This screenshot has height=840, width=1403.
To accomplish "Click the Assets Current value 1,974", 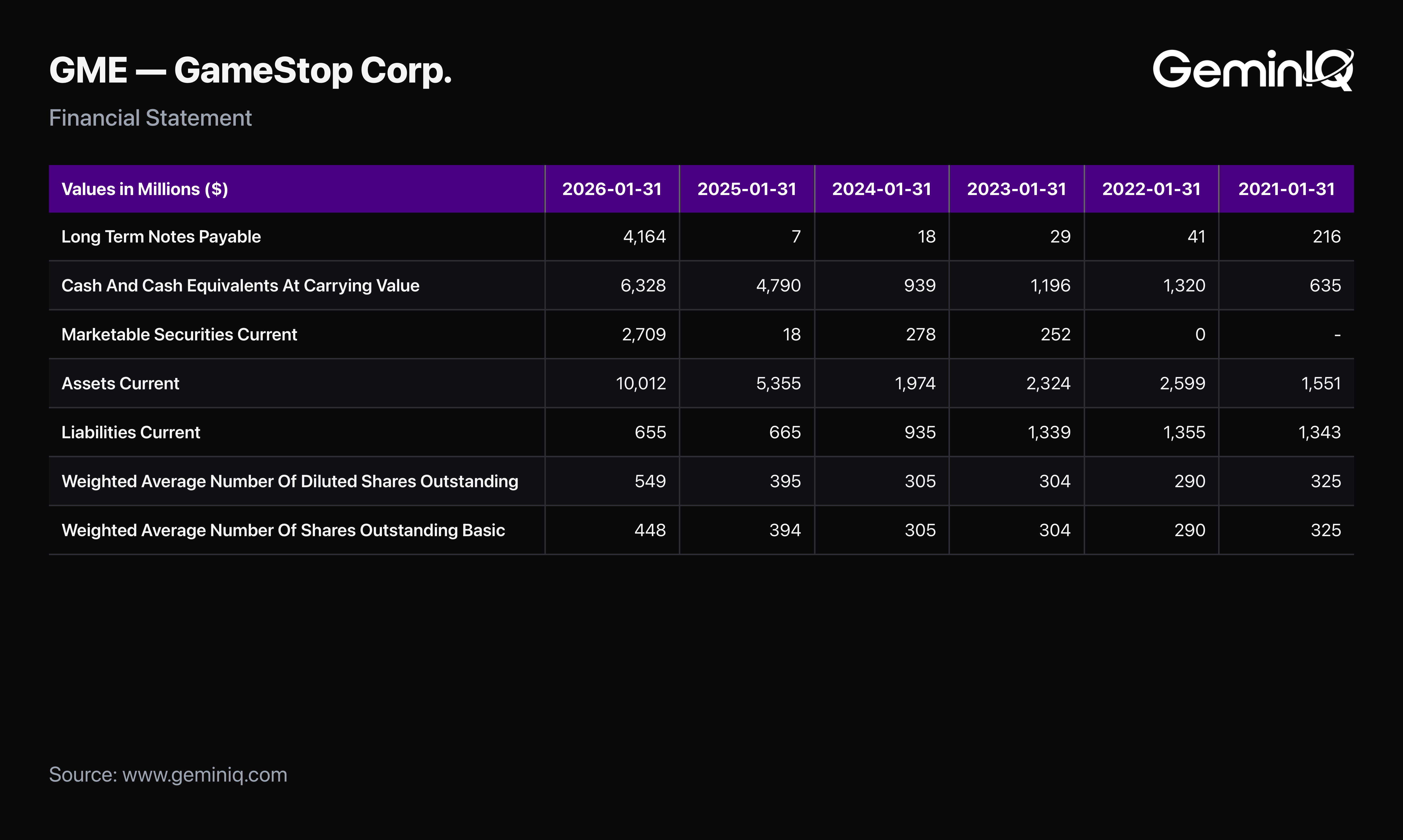I will click(916, 384).
